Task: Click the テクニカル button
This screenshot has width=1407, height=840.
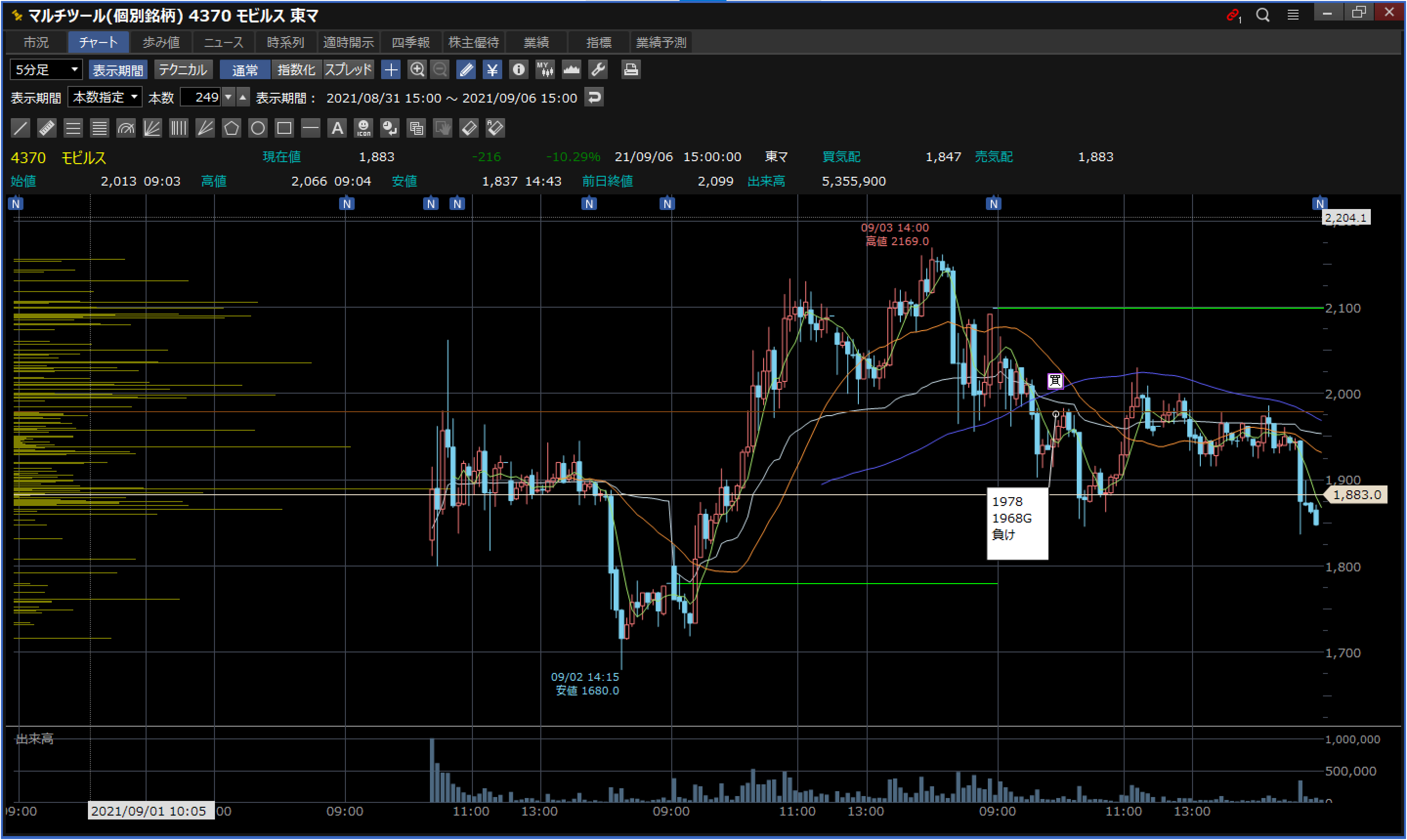Action: (x=182, y=70)
